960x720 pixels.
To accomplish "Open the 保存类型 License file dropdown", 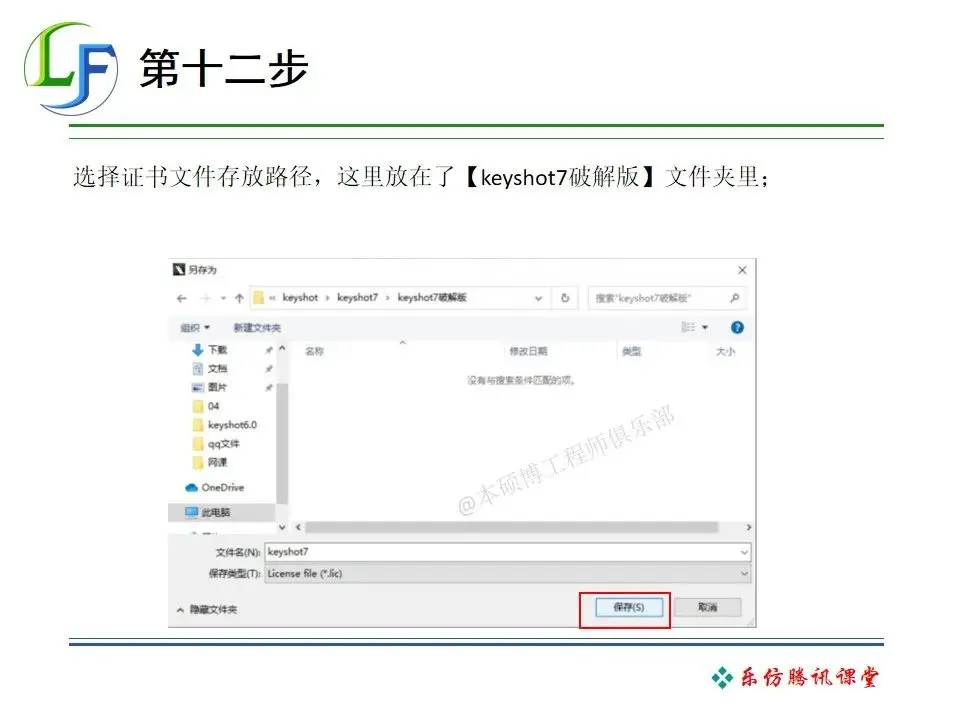I will click(x=508, y=574).
